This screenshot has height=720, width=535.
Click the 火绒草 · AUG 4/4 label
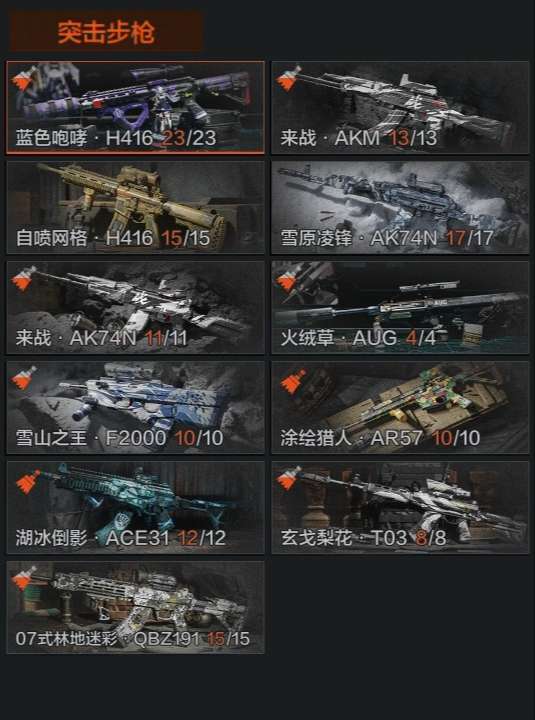pos(358,338)
